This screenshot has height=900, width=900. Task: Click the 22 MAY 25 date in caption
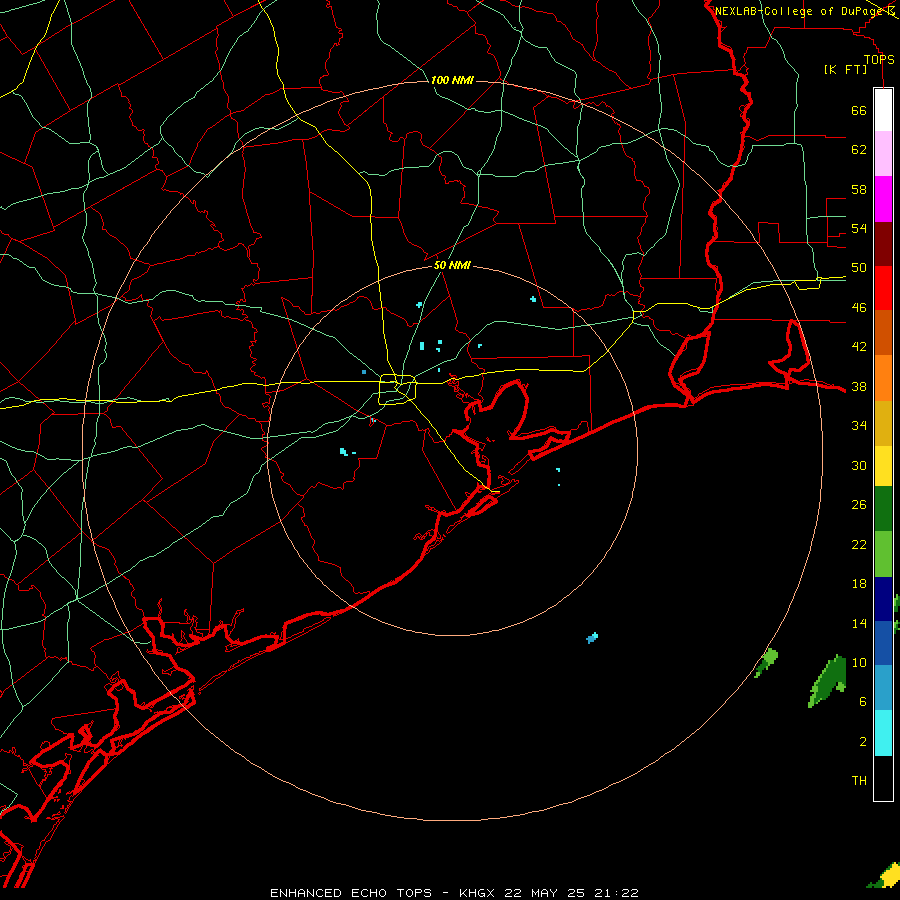545,893
